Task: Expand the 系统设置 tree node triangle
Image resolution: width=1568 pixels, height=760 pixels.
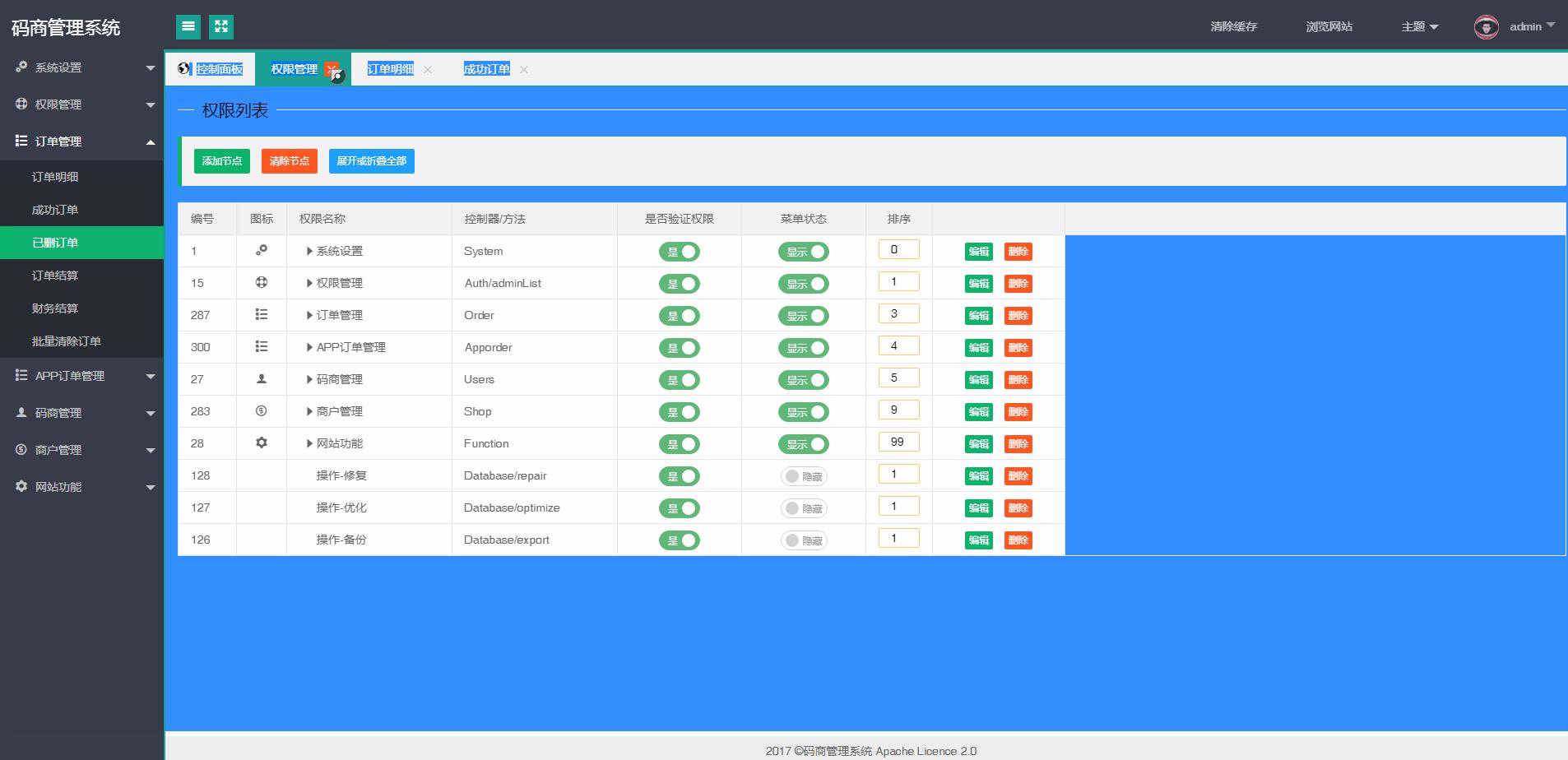Action: 309,251
